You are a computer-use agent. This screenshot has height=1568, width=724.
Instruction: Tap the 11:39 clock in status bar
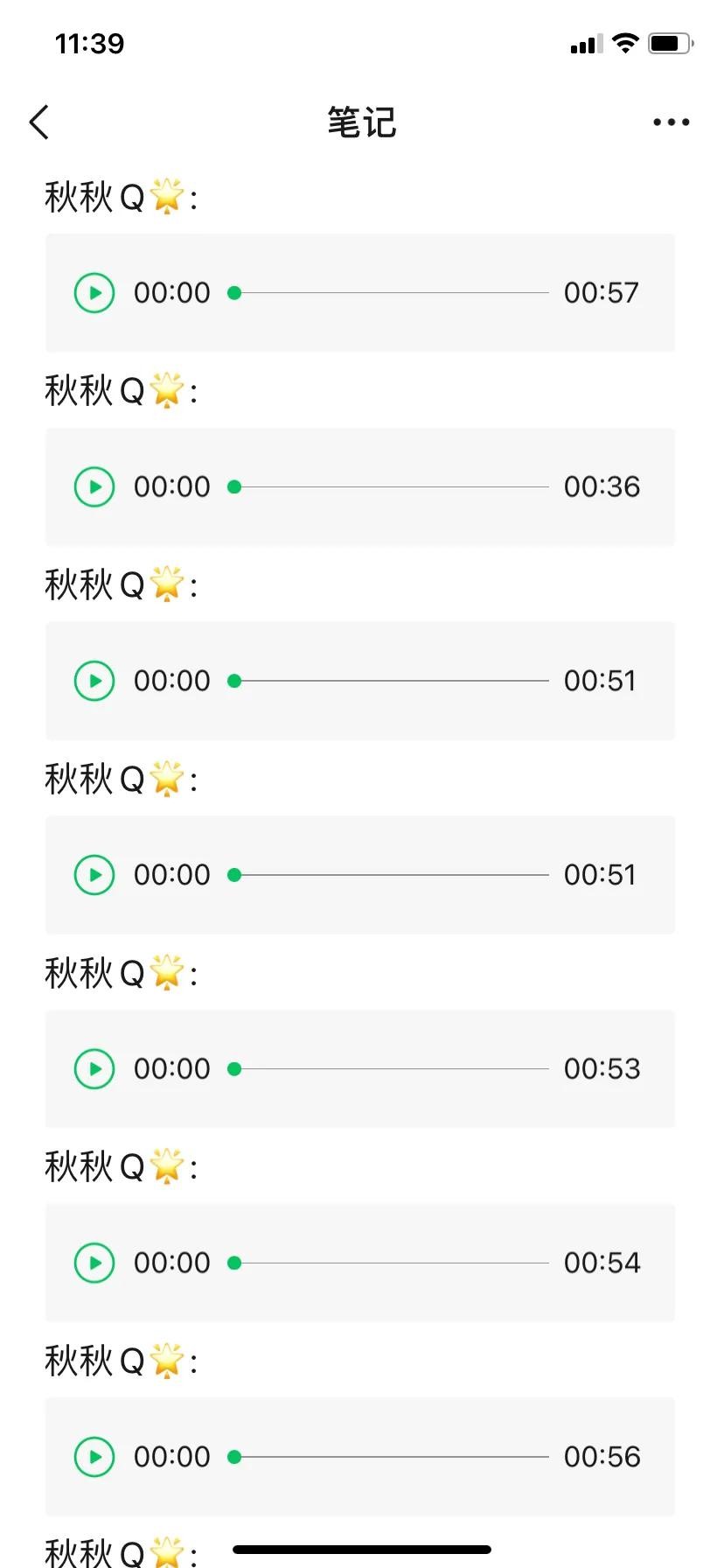[x=89, y=43]
